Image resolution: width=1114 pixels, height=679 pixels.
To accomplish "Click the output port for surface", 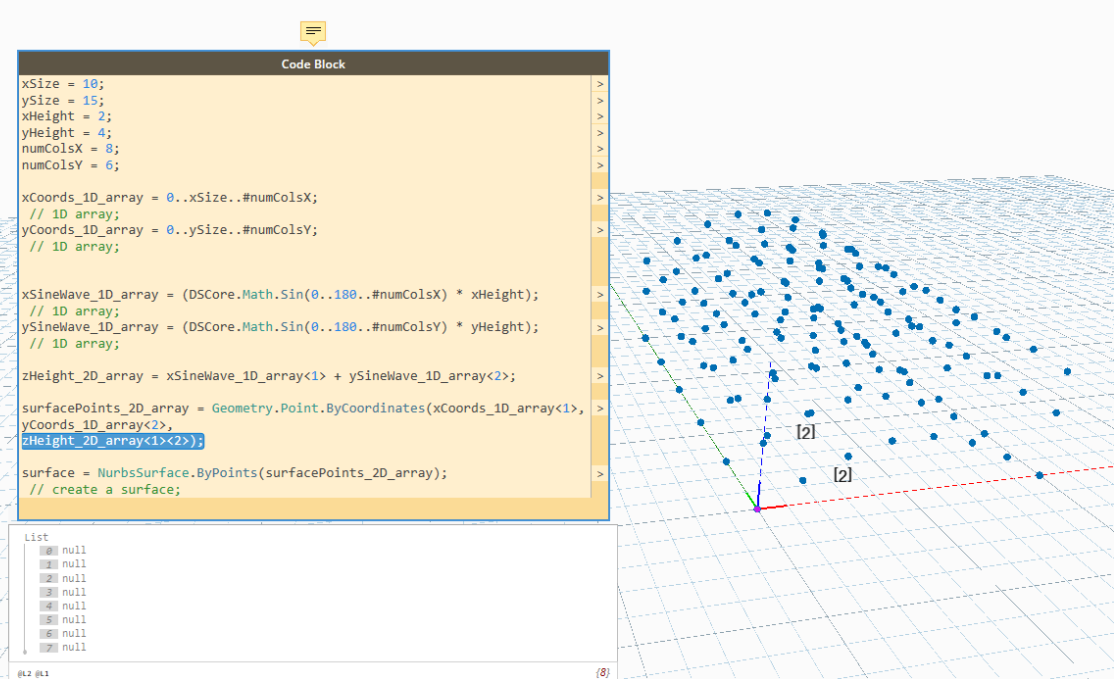I will pos(600,473).
